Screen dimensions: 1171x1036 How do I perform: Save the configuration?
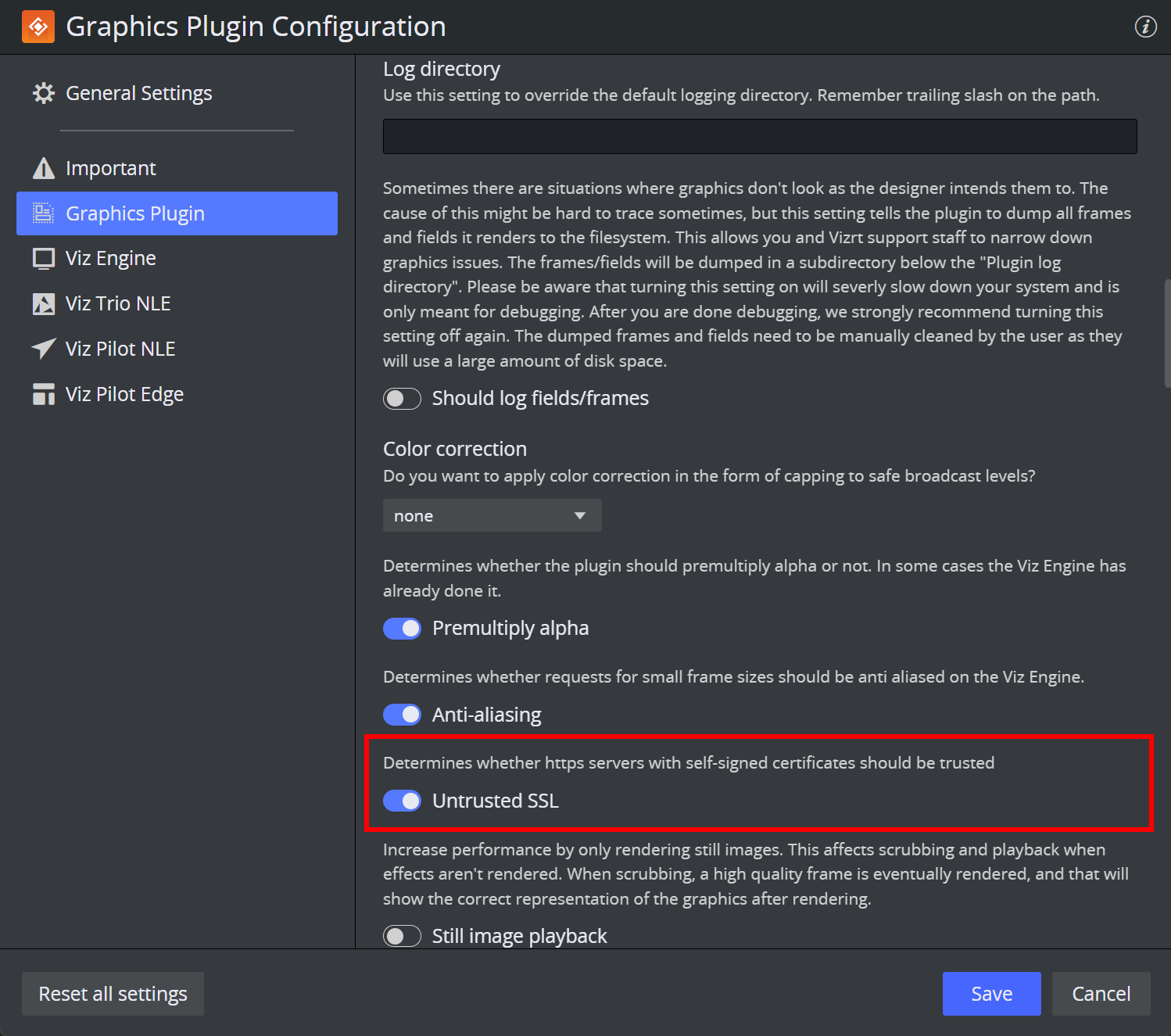click(x=991, y=994)
